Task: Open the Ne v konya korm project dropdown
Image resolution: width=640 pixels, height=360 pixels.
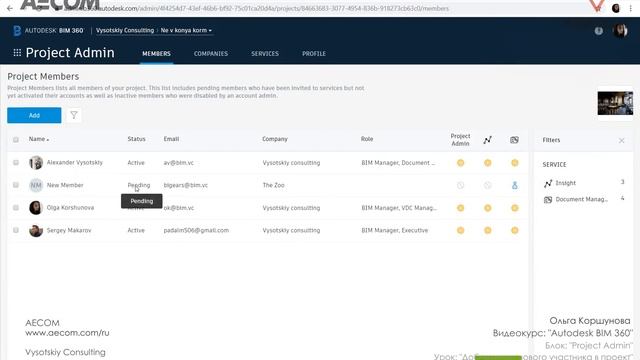Action: (x=186, y=31)
